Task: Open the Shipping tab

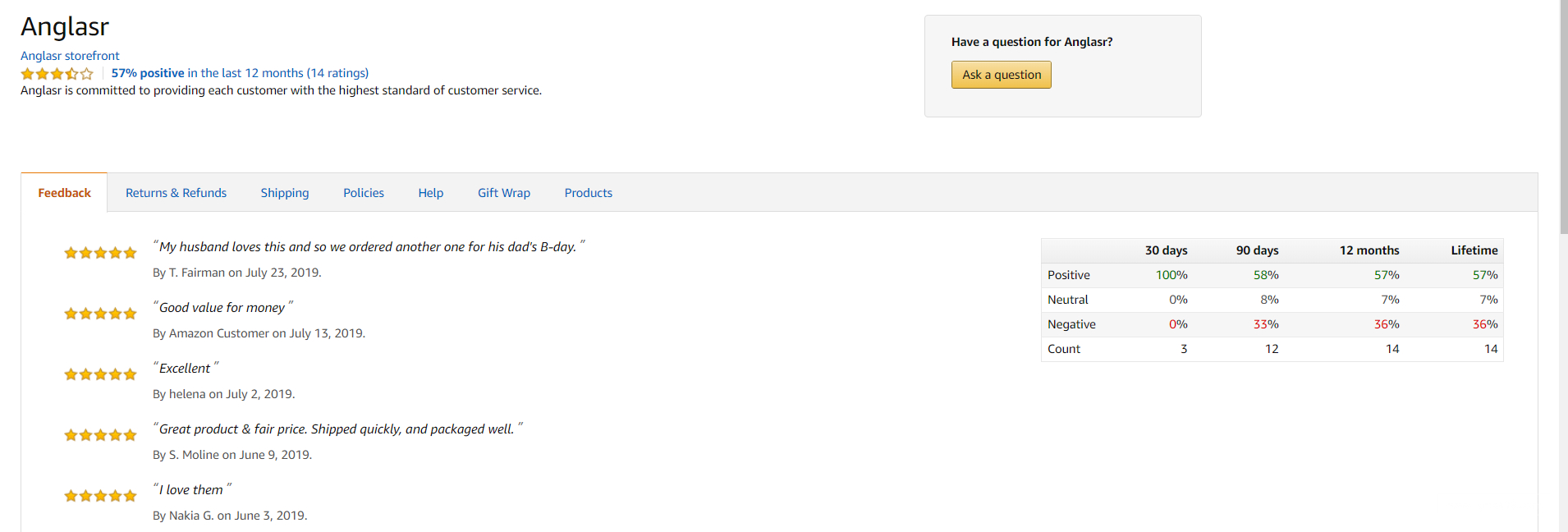Action: 285,193
